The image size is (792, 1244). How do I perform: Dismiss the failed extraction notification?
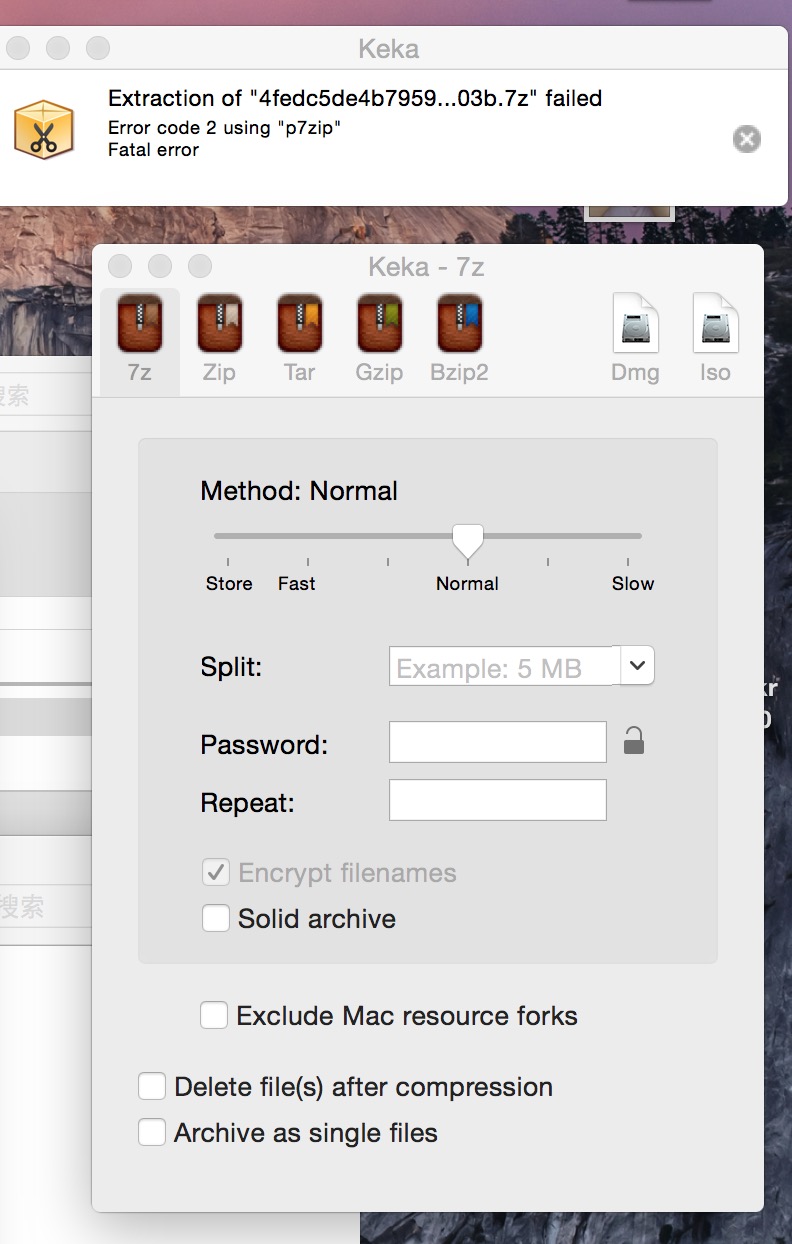(746, 139)
